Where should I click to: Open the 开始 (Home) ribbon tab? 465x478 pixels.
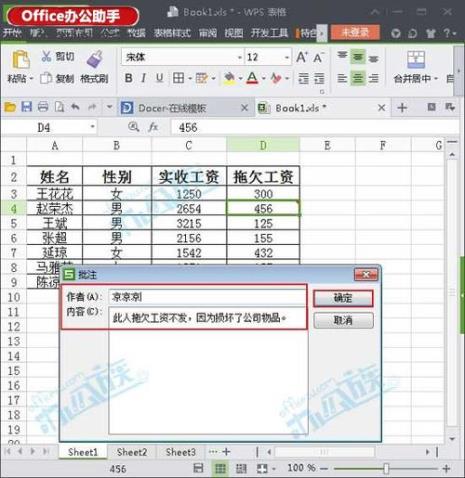(x=12, y=33)
